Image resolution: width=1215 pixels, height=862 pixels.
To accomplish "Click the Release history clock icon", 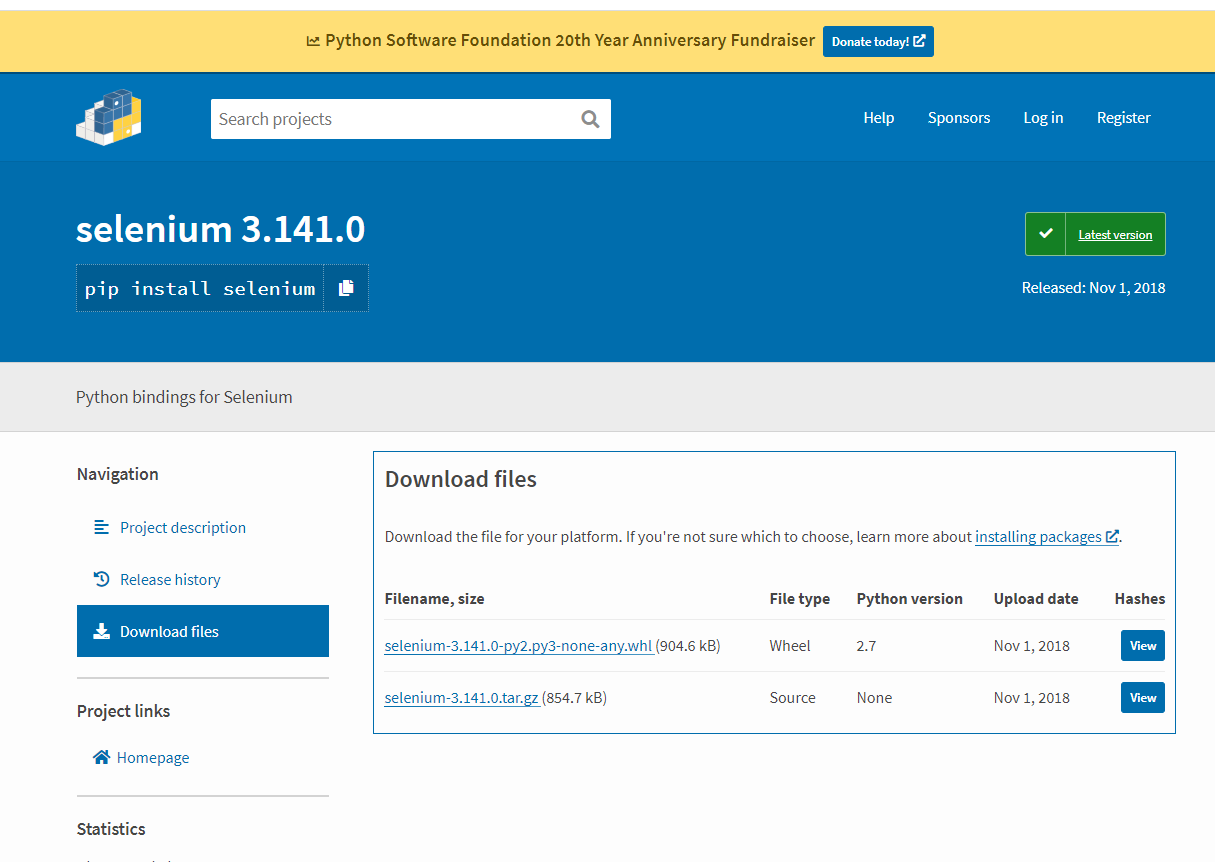I will 101,579.
